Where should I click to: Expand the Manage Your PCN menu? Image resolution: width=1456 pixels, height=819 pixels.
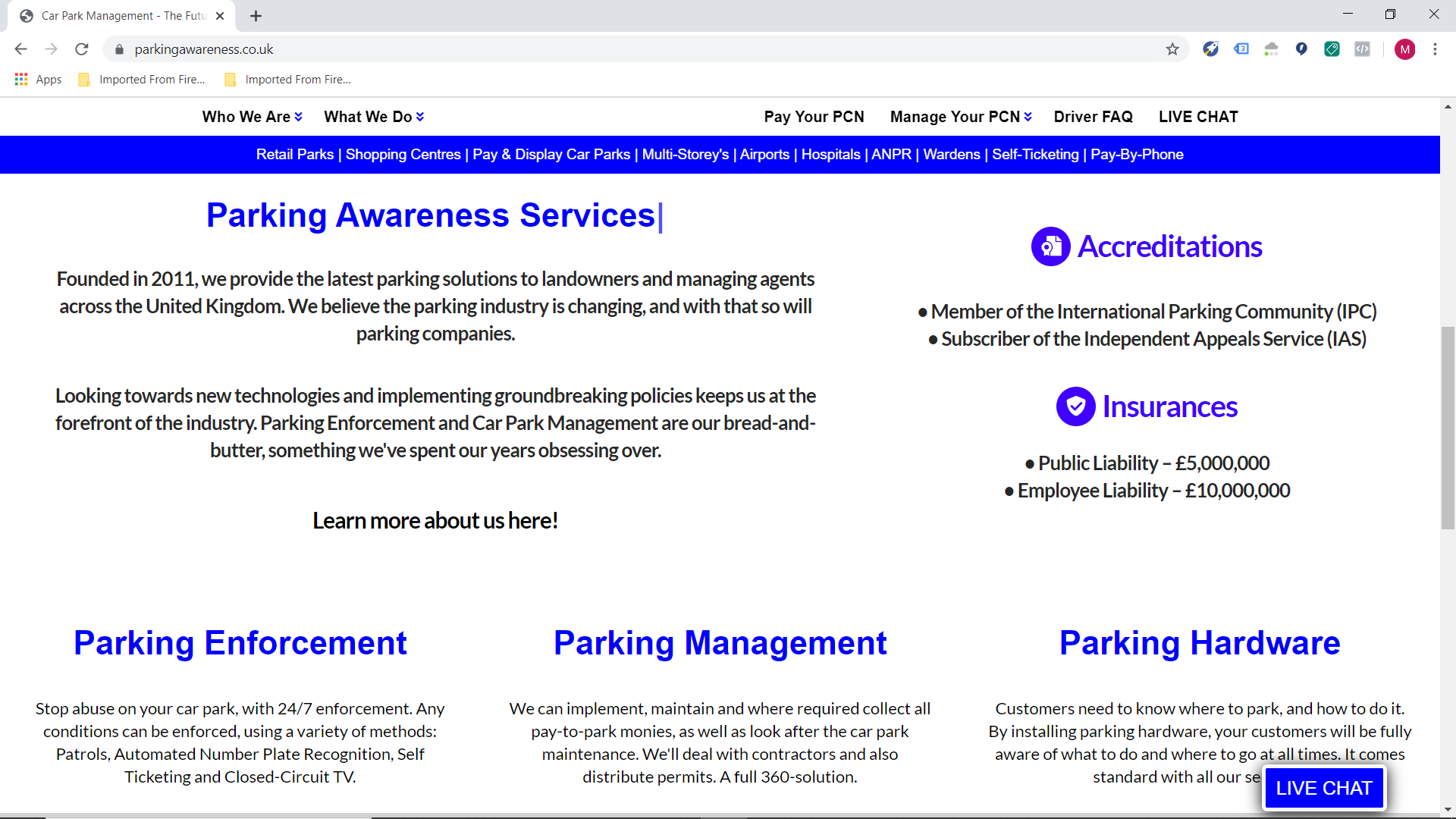click(x=961, y=117)
